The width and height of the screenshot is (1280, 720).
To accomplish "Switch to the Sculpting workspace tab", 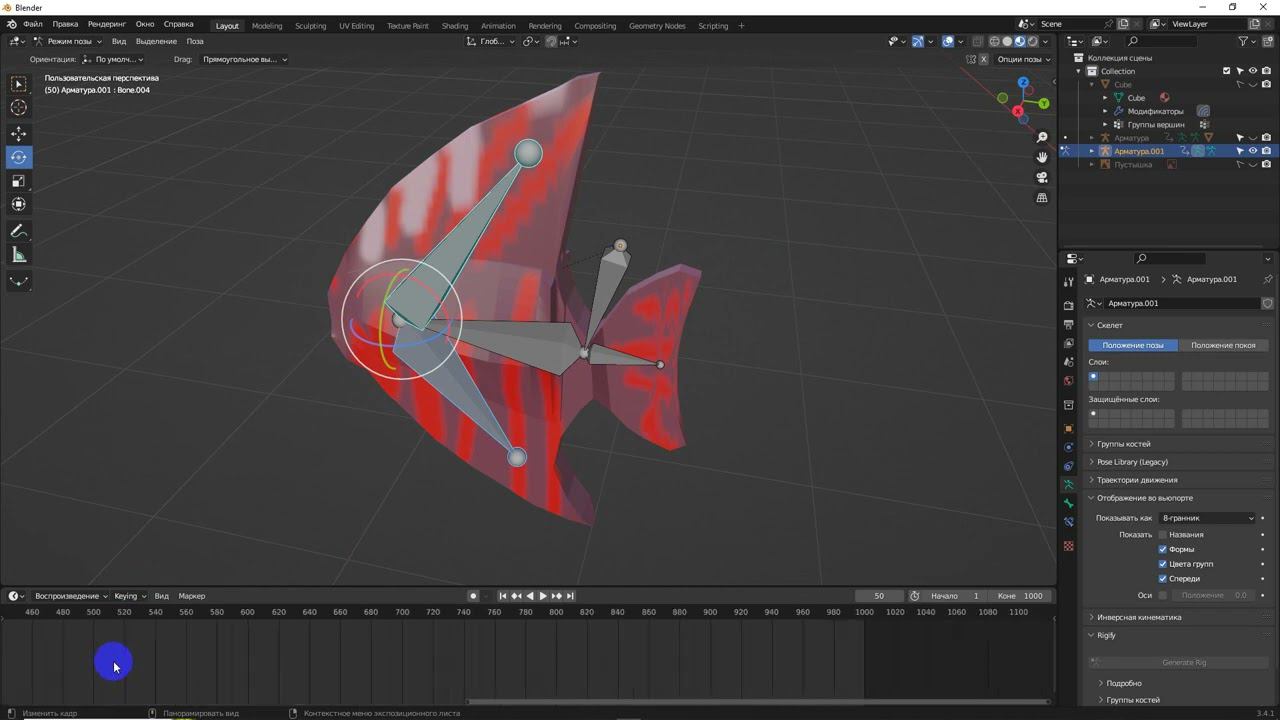I will tap(310, 25).
